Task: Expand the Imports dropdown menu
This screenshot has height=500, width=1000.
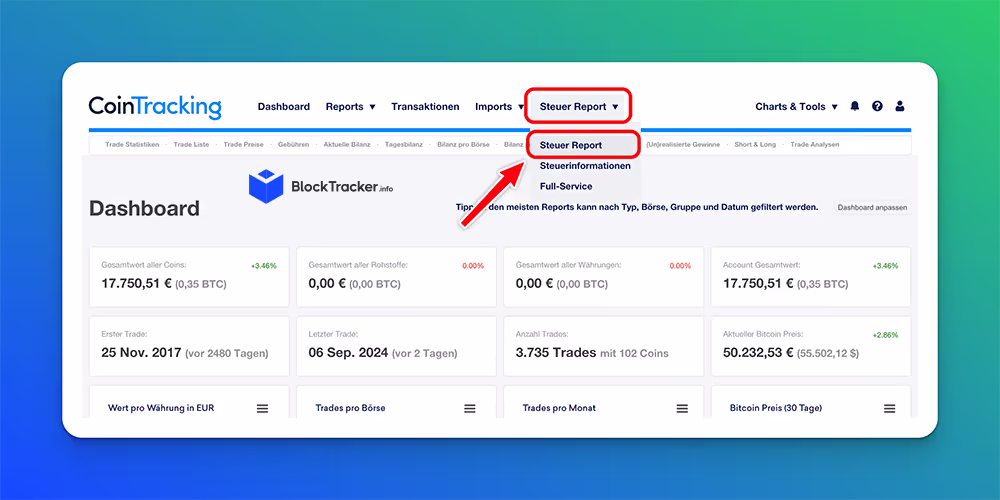Action: click(499, 107)
